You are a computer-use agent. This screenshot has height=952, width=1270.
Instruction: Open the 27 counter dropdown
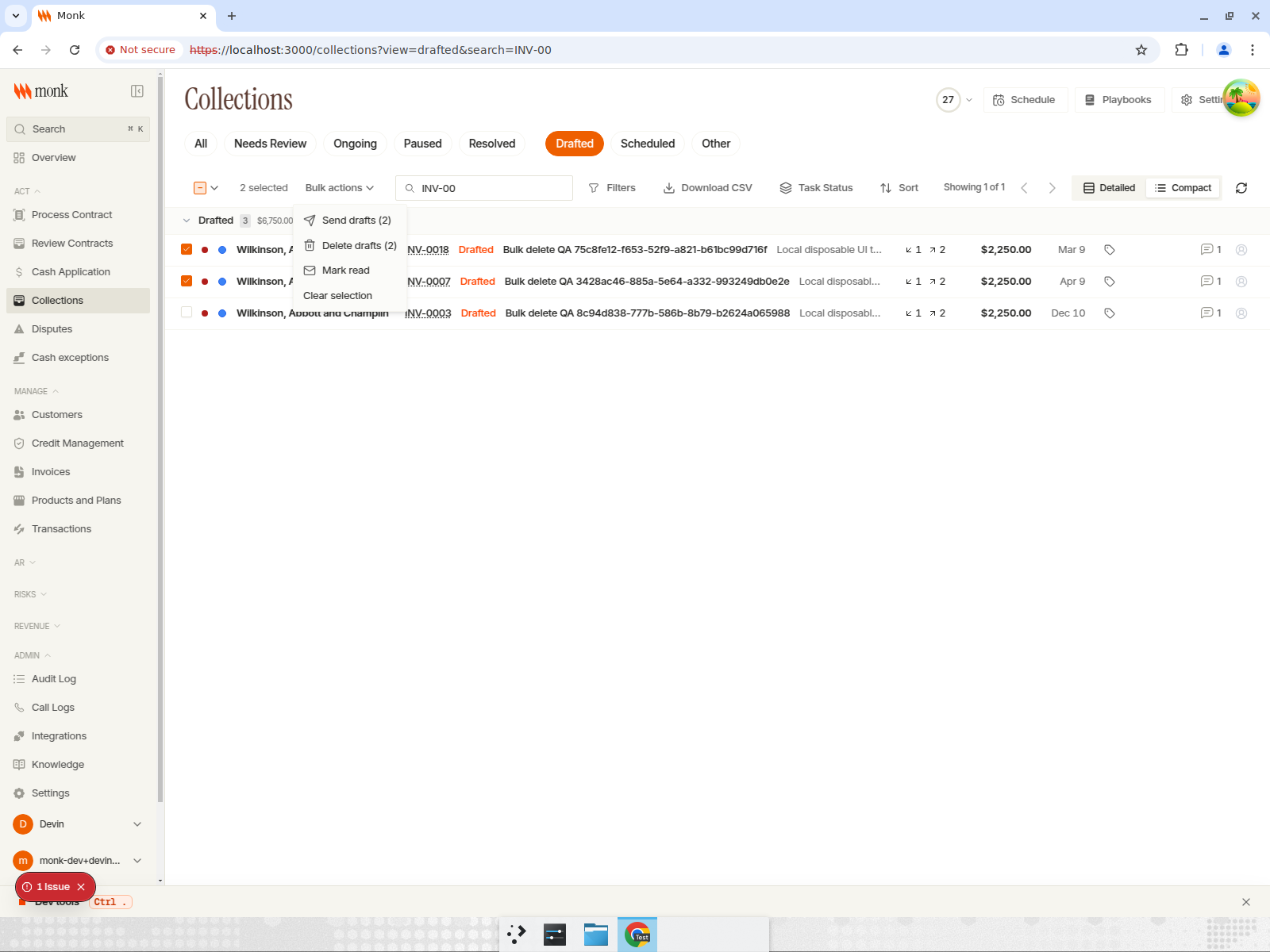click(x=955, y=100)
